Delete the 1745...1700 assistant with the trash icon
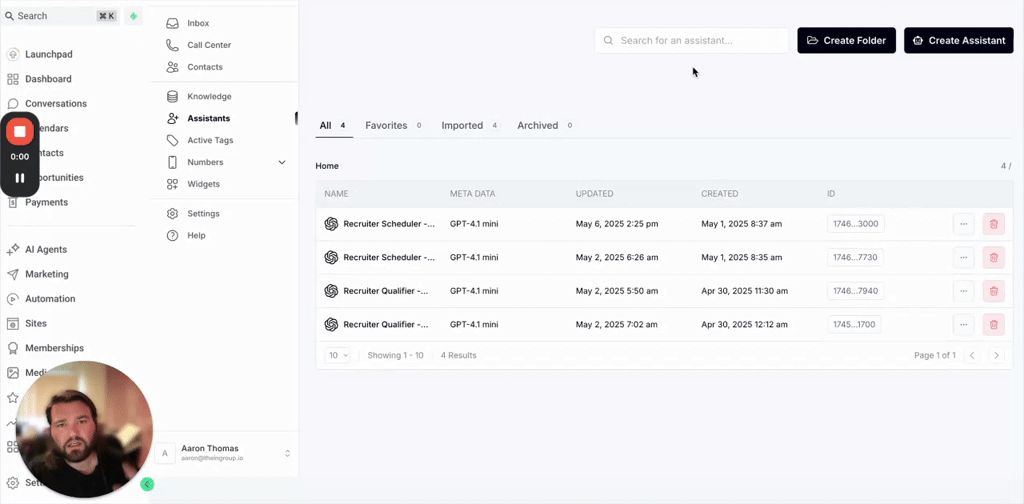Viewport: 1024px width, 504px height. click(x=993, y=324)
